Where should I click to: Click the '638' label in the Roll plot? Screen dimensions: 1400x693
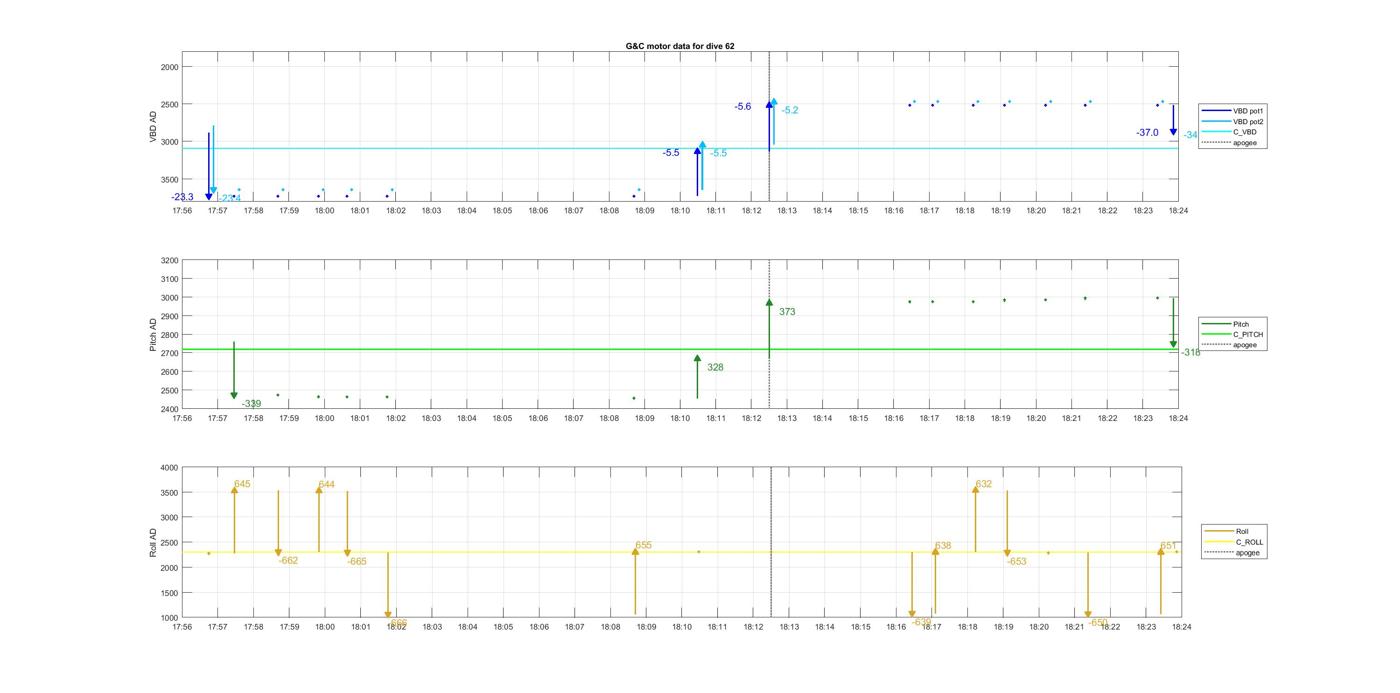[x=943, y=546]
